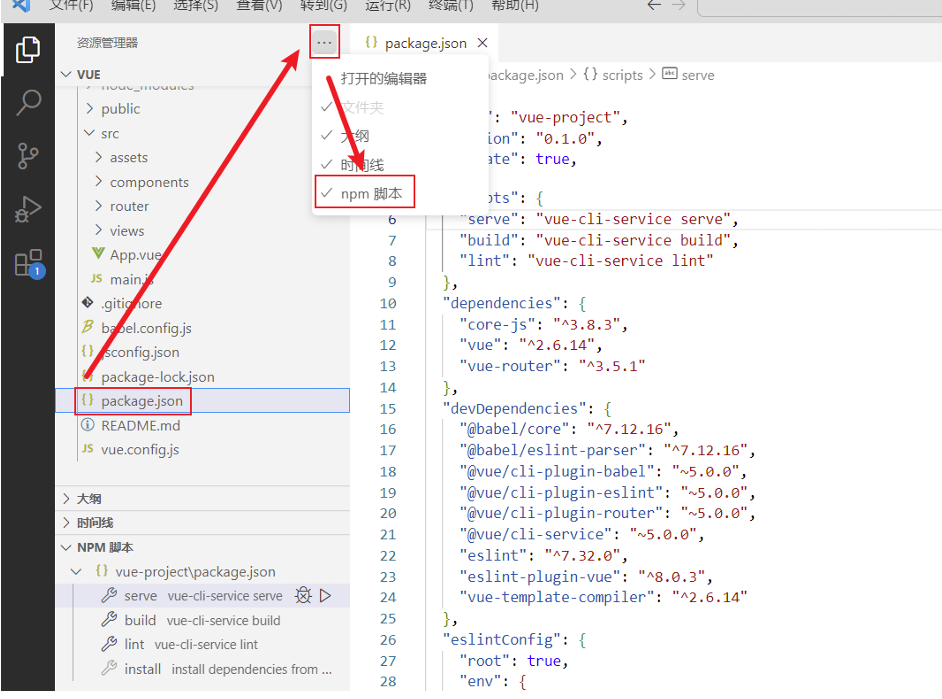Click the wrench icon of build script
Viewport: 942px width, 699px height.
109,619
